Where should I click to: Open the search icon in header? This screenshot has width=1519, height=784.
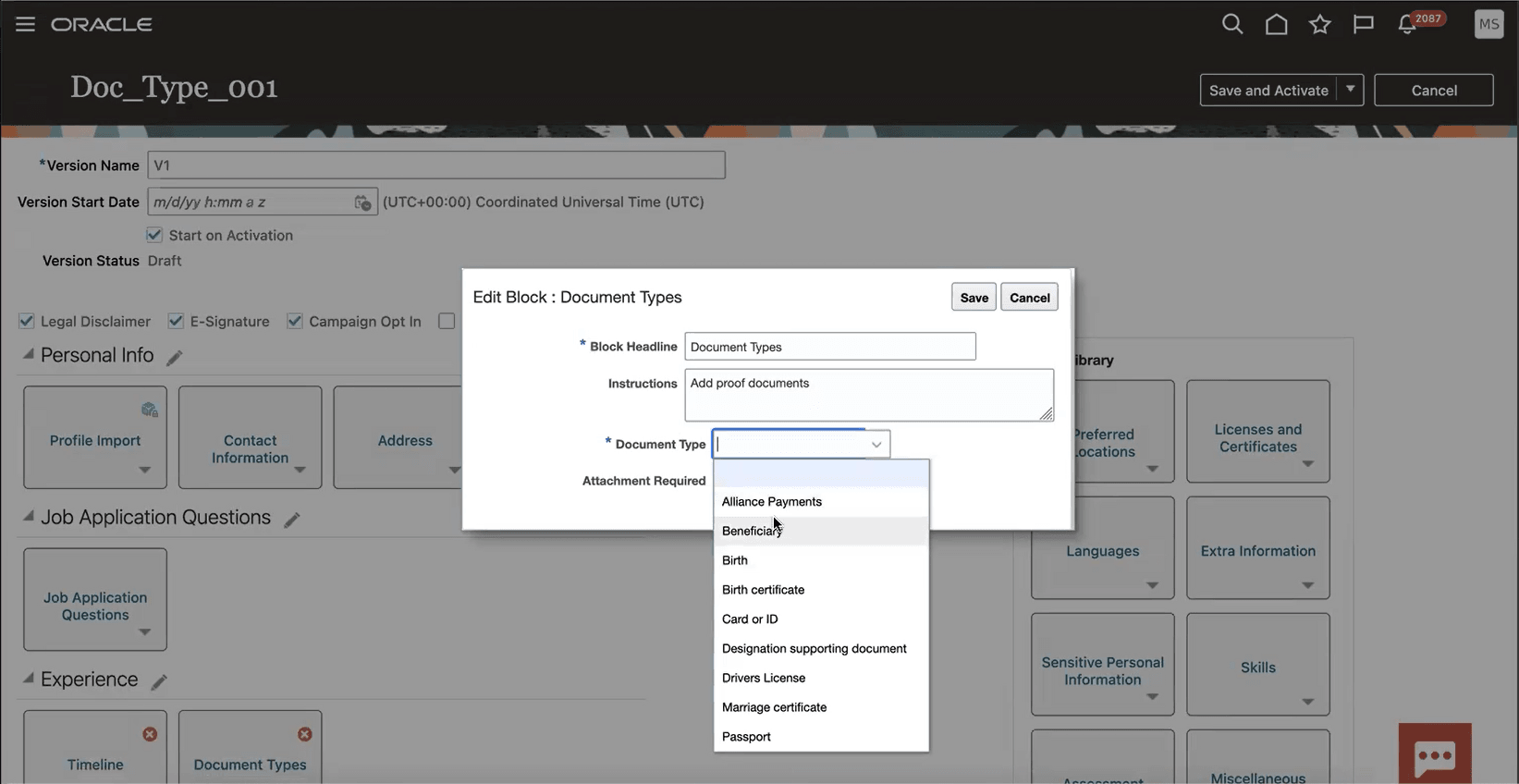[1232, 24]
